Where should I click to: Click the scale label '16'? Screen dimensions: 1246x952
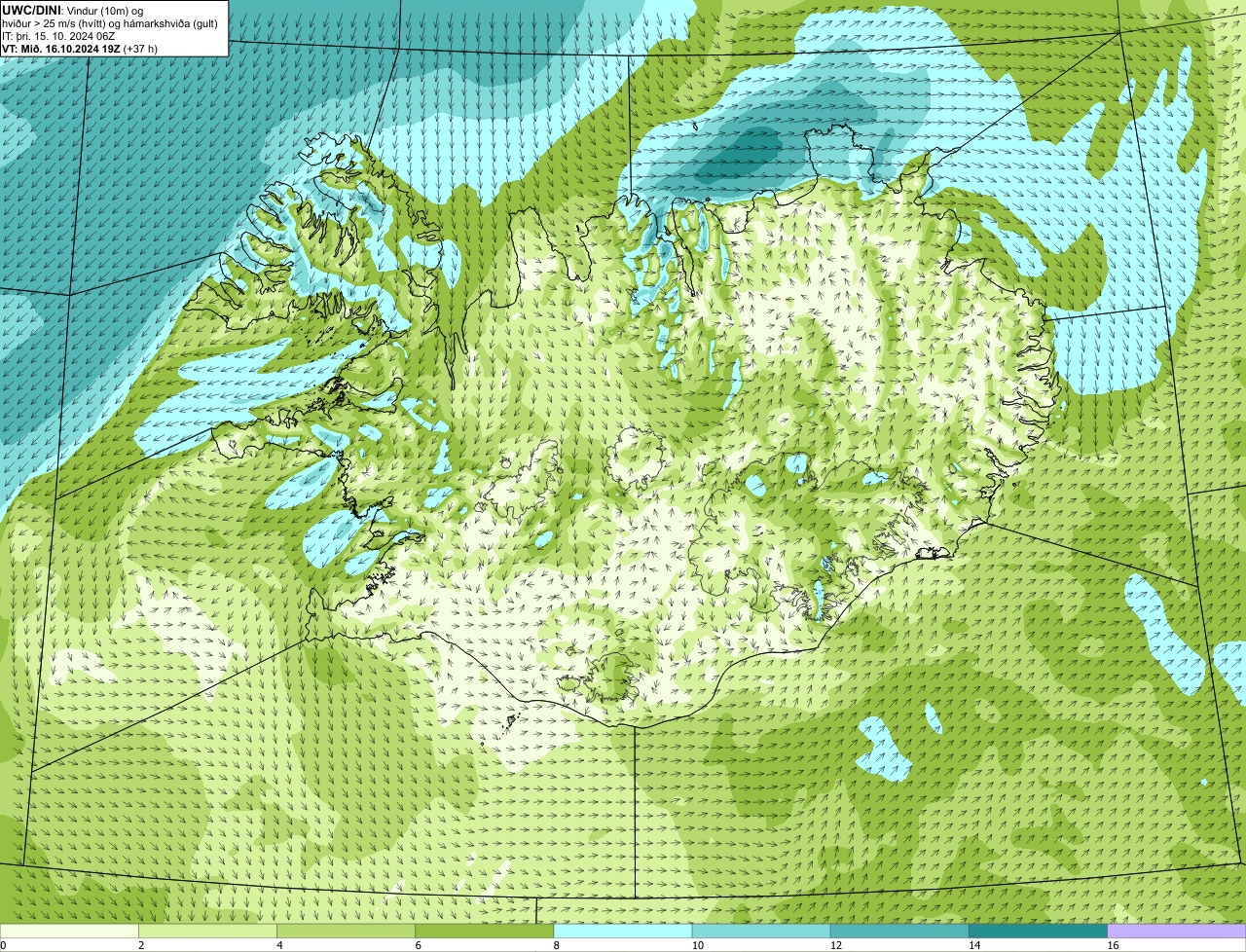click(x=1113, y=945)
